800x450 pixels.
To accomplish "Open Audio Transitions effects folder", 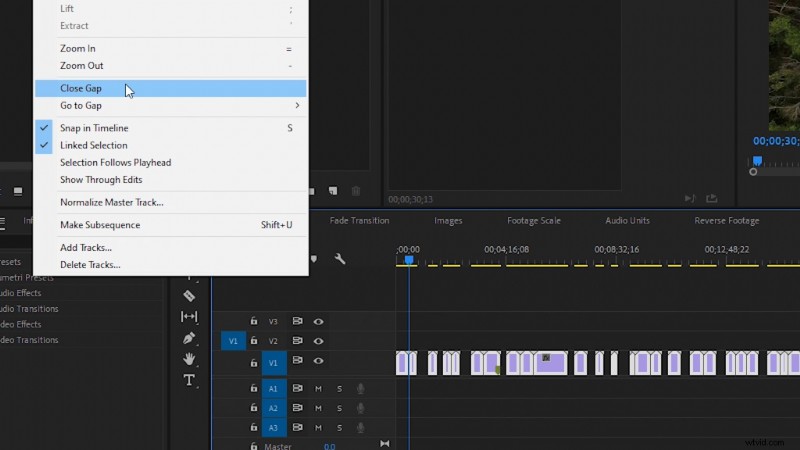I will [29, 309].
